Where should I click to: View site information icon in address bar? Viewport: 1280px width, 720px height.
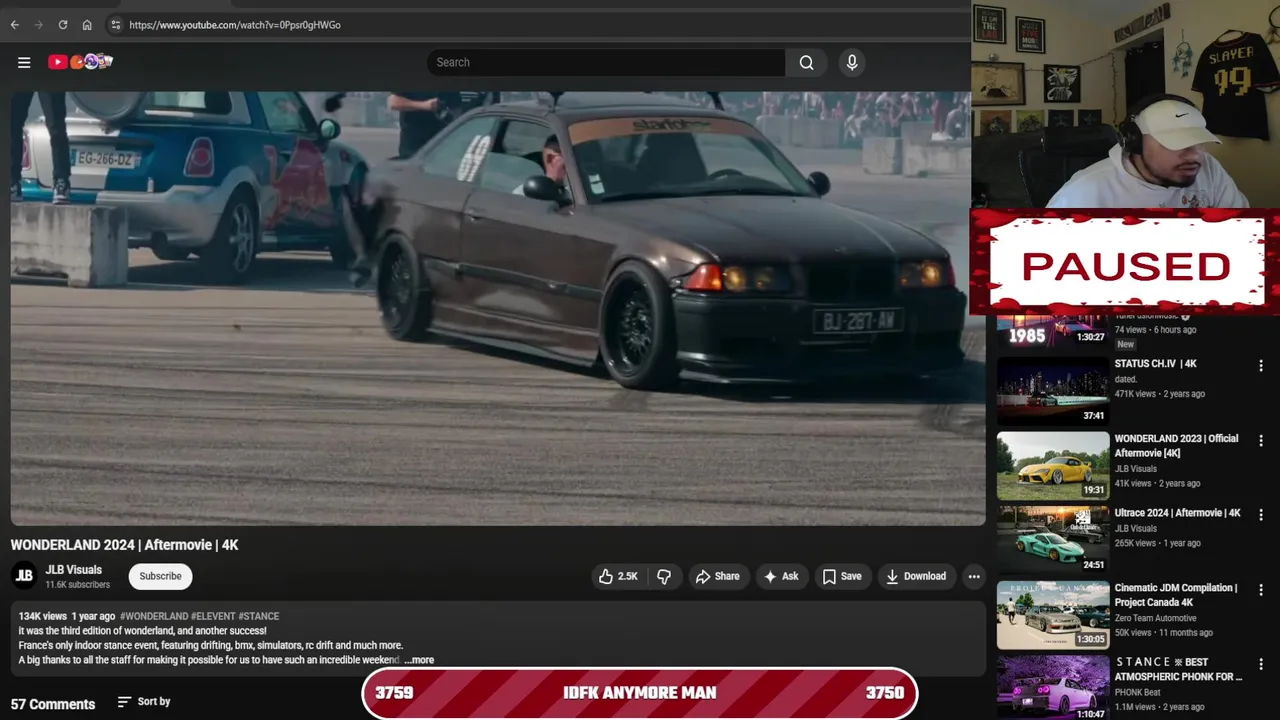click(115, 25)
